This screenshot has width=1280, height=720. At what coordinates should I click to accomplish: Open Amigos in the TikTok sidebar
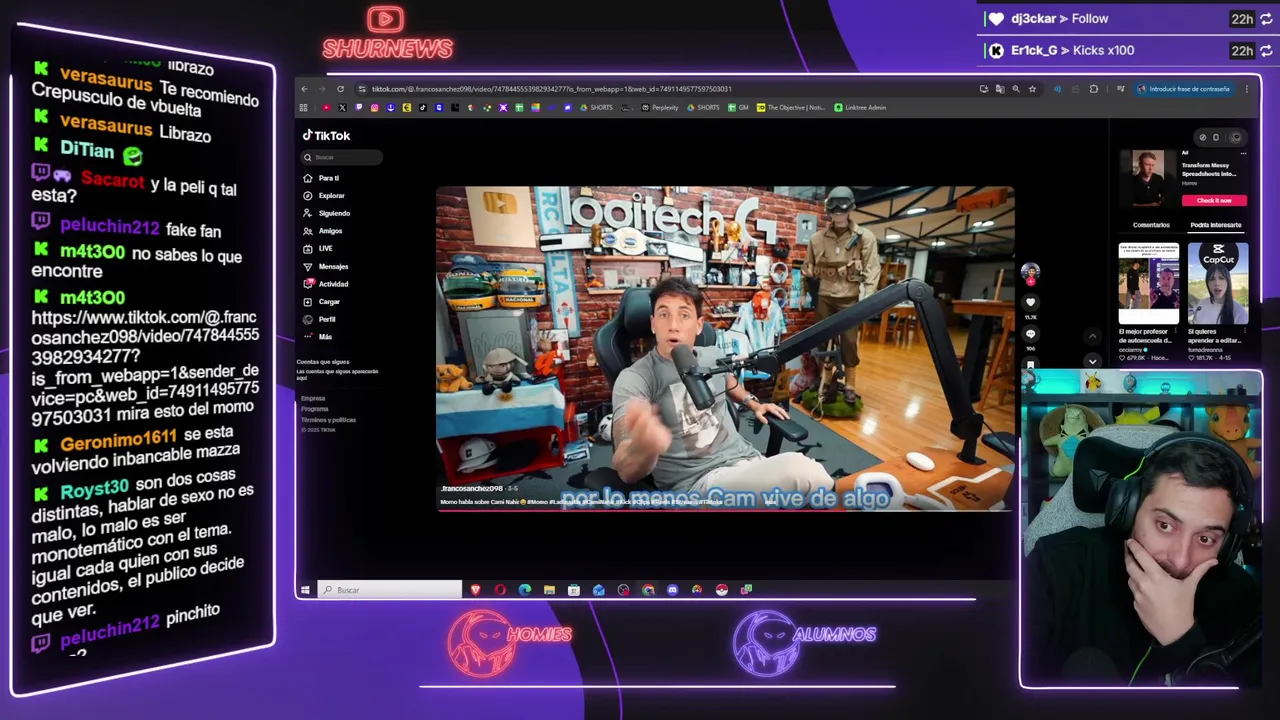(323, 231)
